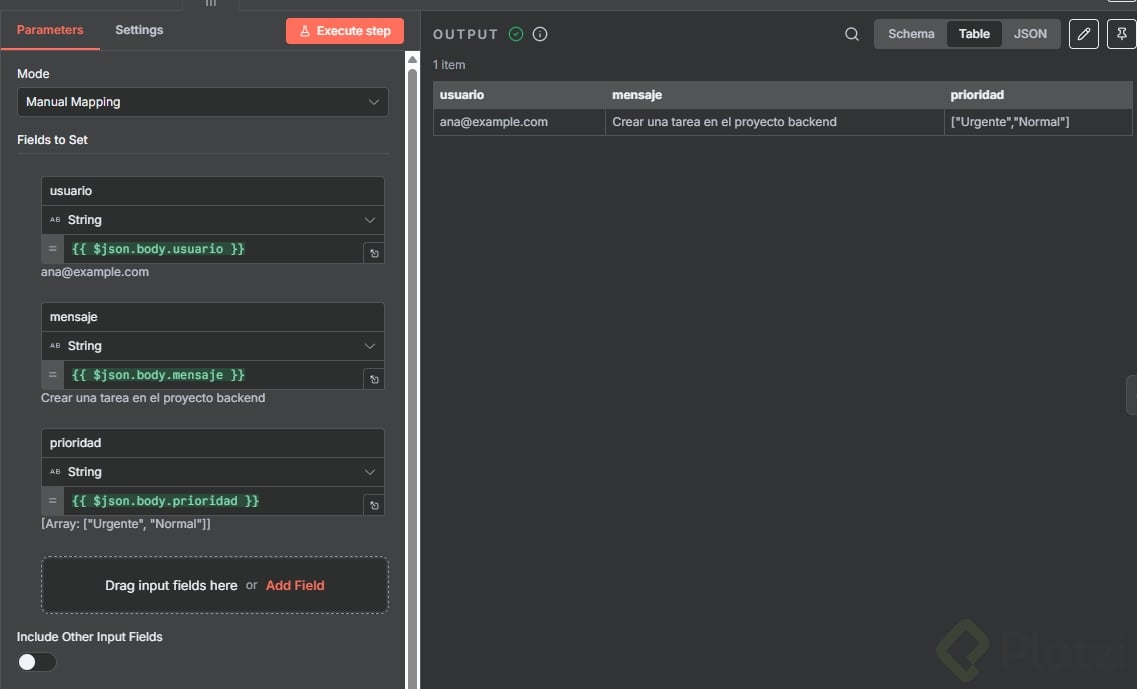Click the usuario column header

519,95
